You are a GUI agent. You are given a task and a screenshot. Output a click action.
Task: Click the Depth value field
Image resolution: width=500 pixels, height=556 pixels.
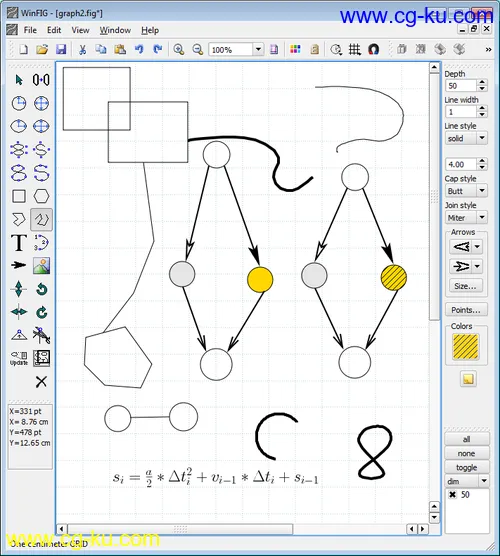461,85
